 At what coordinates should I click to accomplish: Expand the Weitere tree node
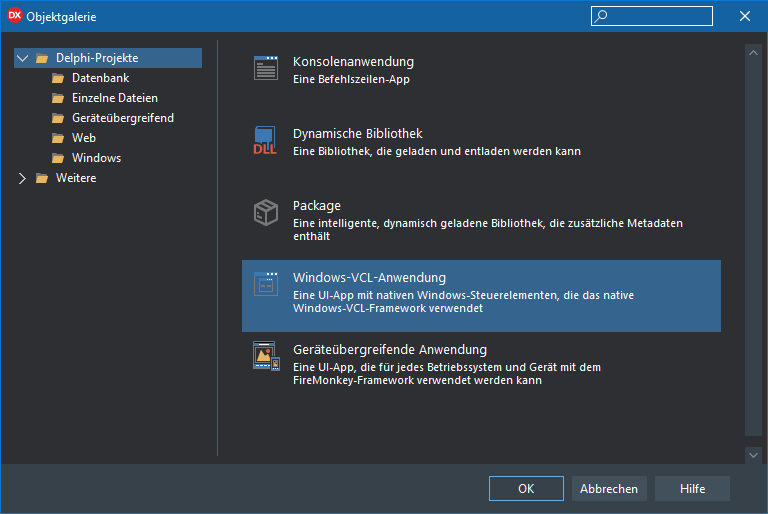tap(23, 178)
